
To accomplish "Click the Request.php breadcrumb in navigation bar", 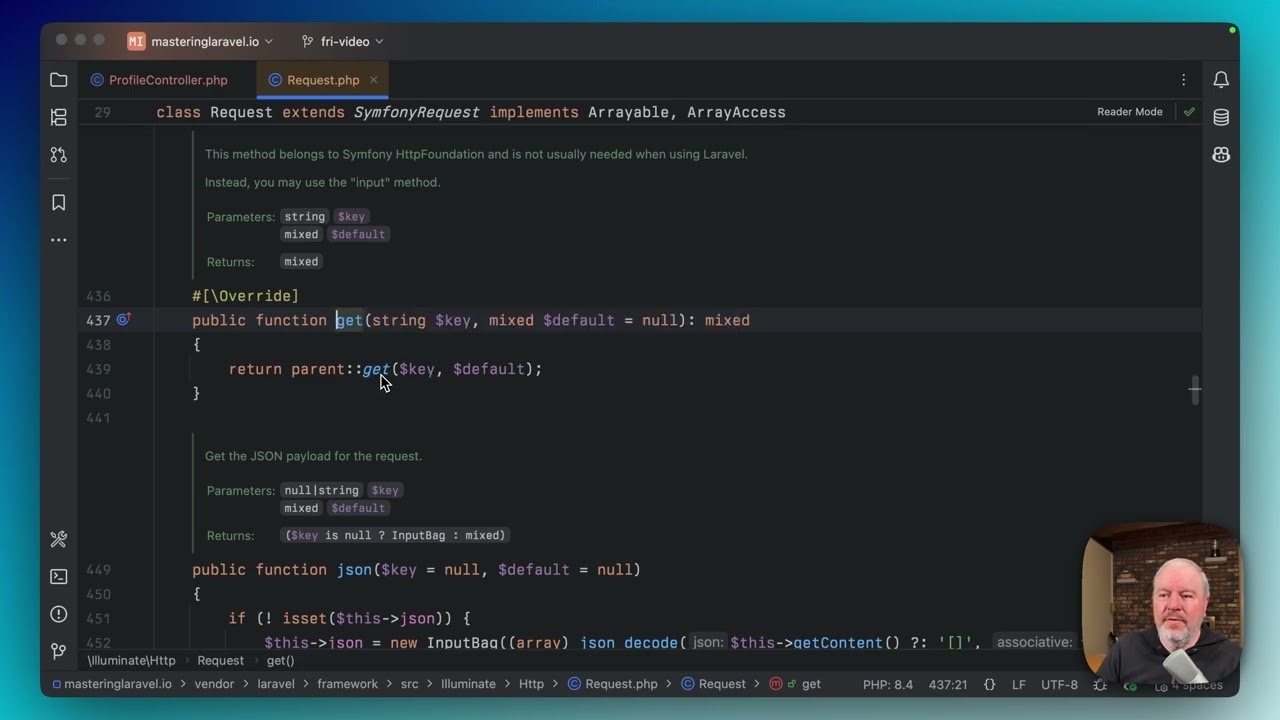I will pos(612,684).
